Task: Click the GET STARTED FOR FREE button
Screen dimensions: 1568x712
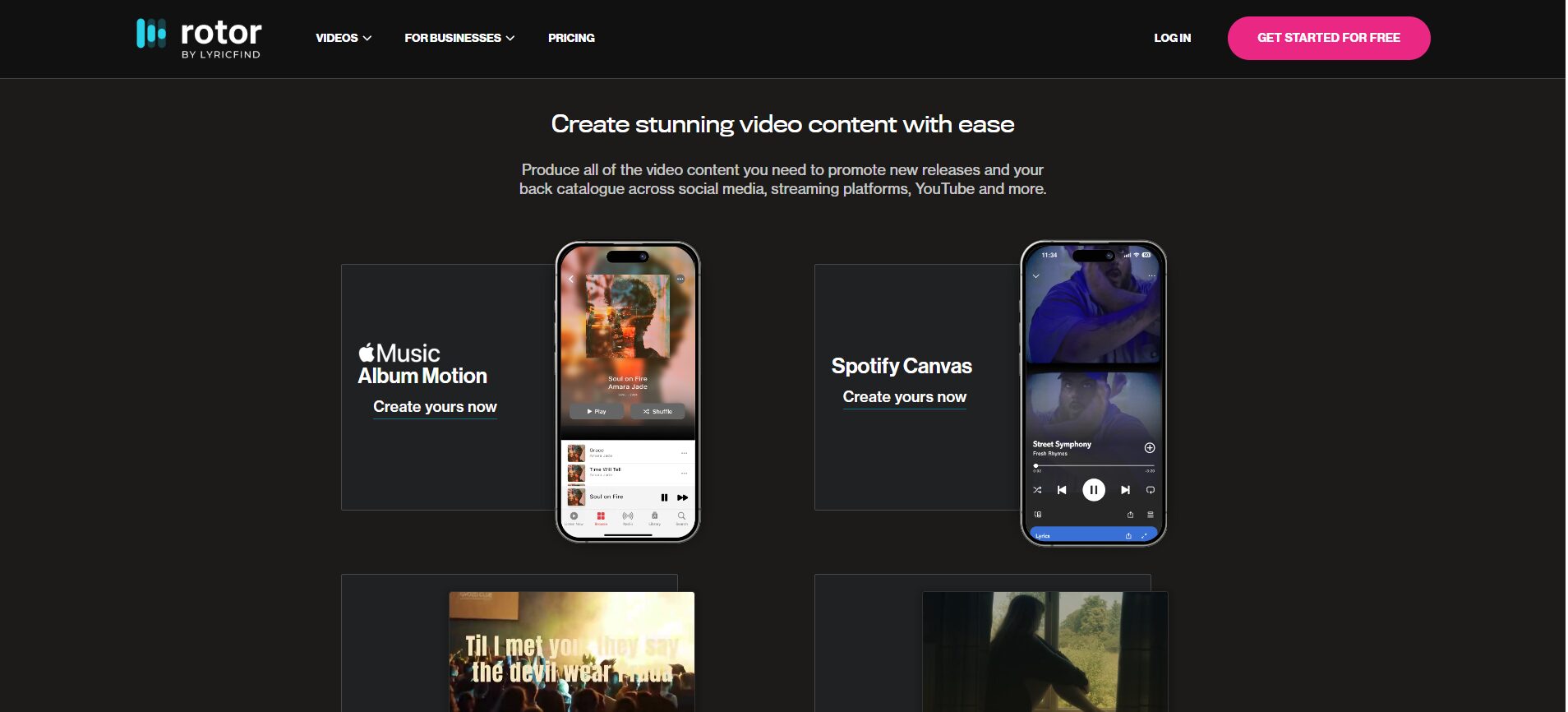Action: tap(1329, 38)
